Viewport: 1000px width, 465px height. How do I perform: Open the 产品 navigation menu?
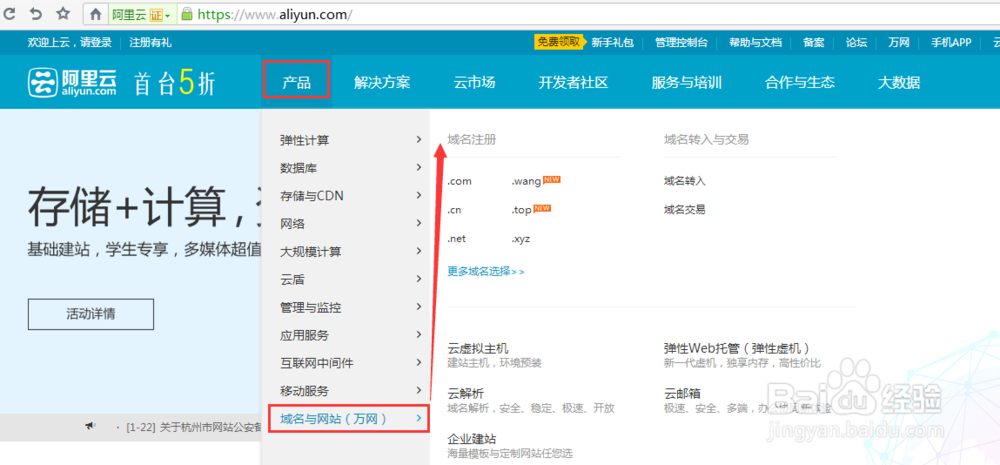click(297, 82)
